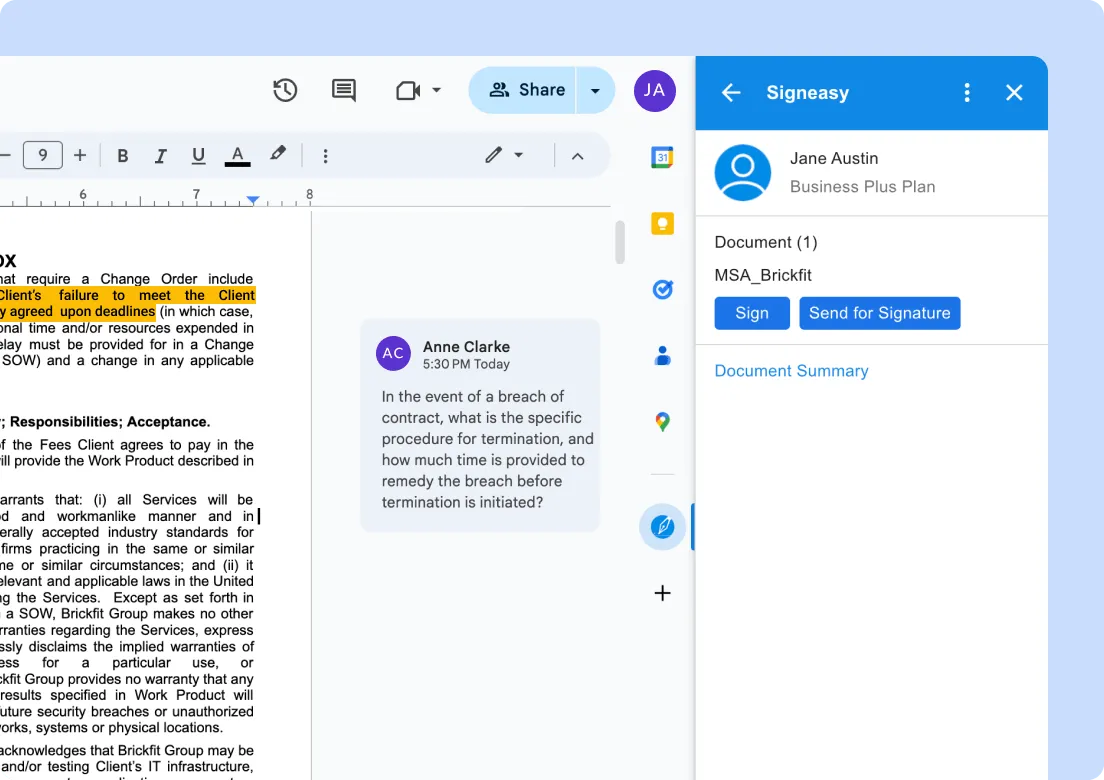Click the right indent marker on ruler
The height and width of the screenshot is (780, 1104).
[253, 201]
